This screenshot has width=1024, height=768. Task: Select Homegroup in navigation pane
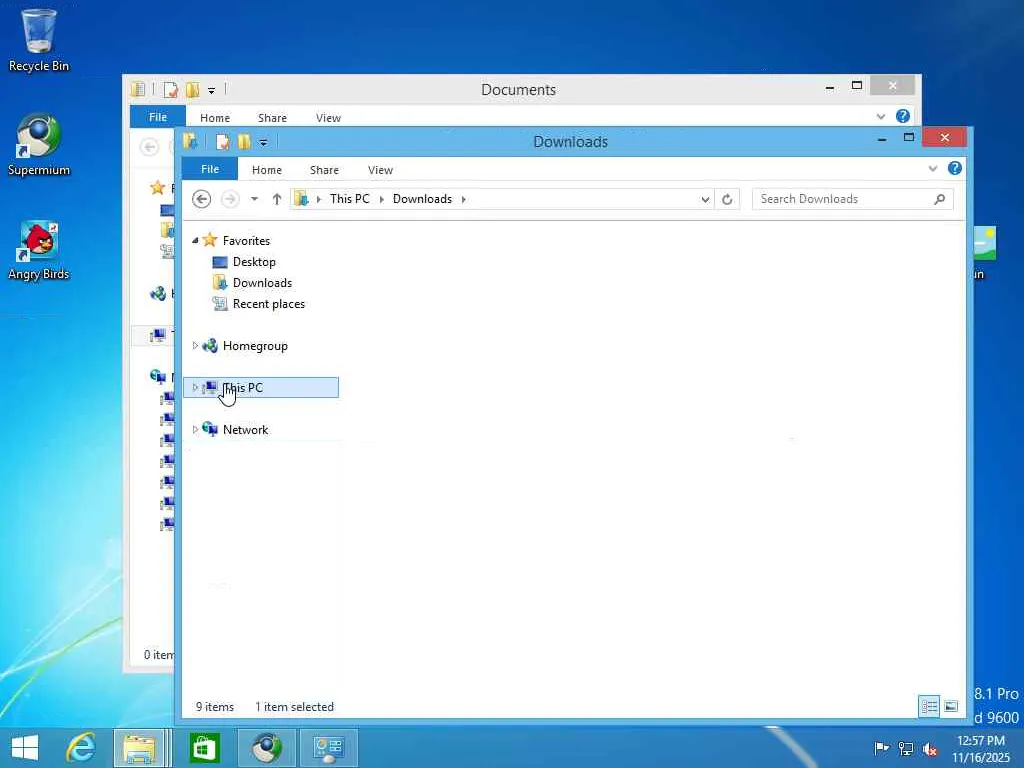(255, 345)
